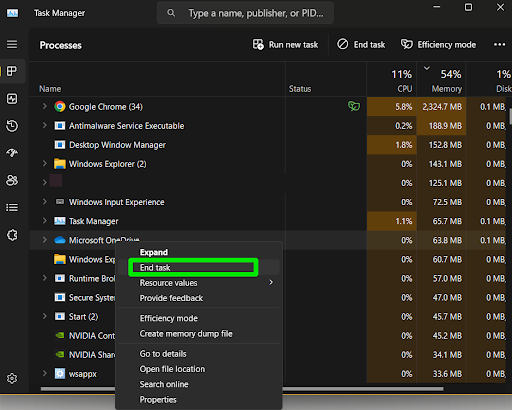Screen dimensions: 512x410
Task: Expand the wsappx process group
Action: [44, 373]
